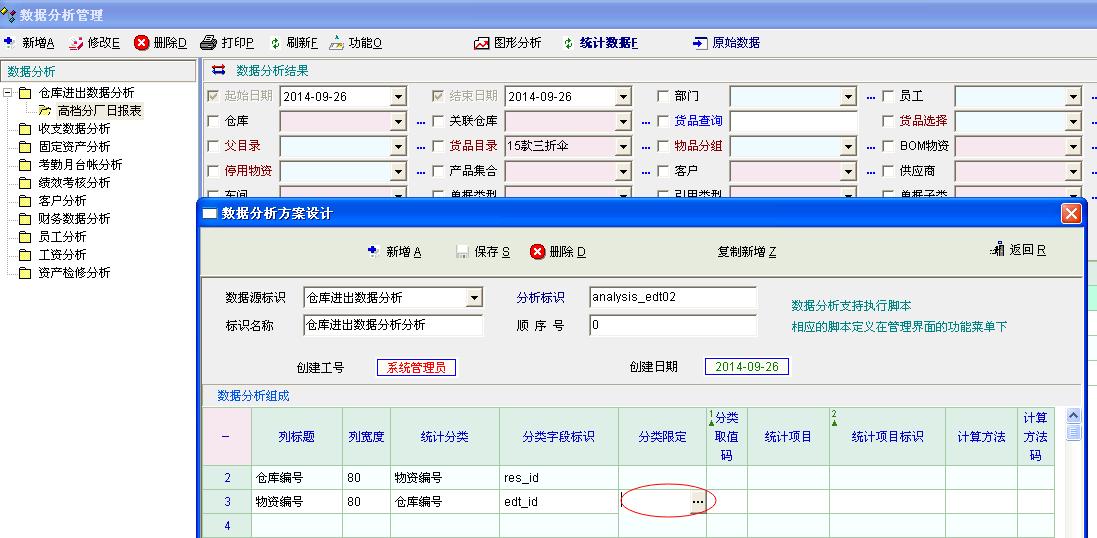Collapse the 仓库进出数据分析 tree node

click(9, 93)
